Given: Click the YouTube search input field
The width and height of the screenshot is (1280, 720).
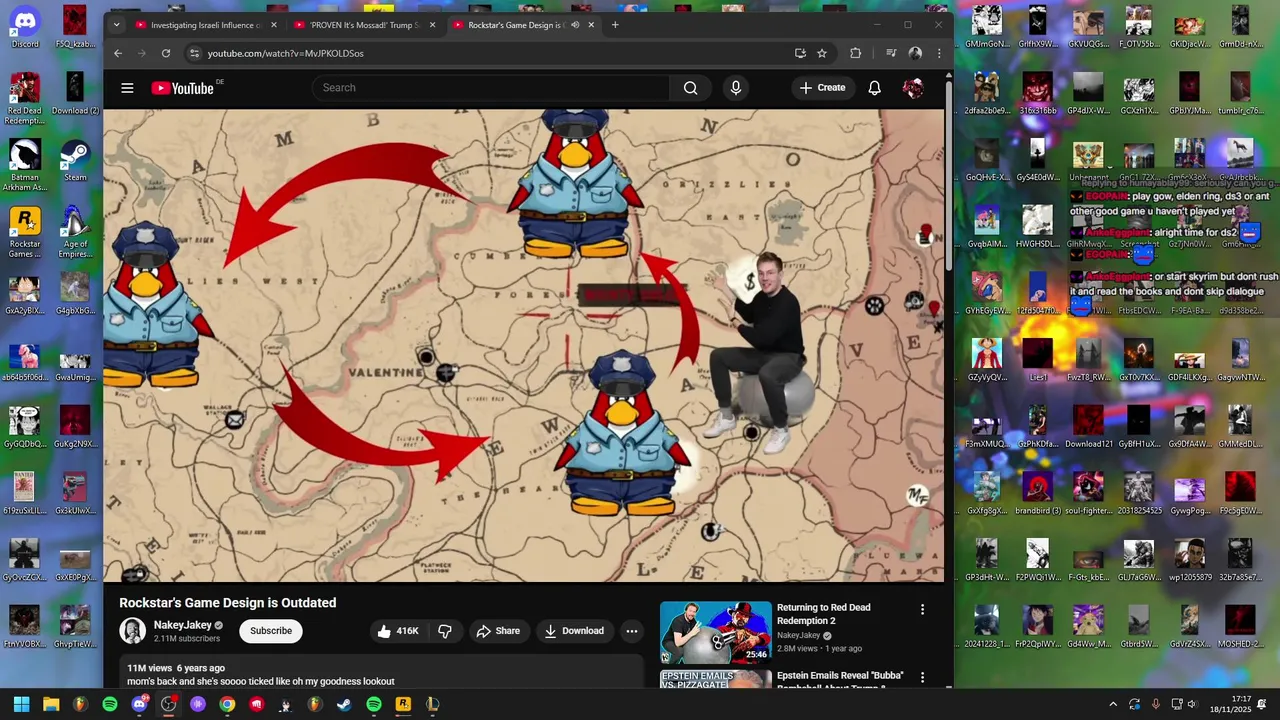Looking at the screenshot, I should pyautogui.click(x=491, y=88).
